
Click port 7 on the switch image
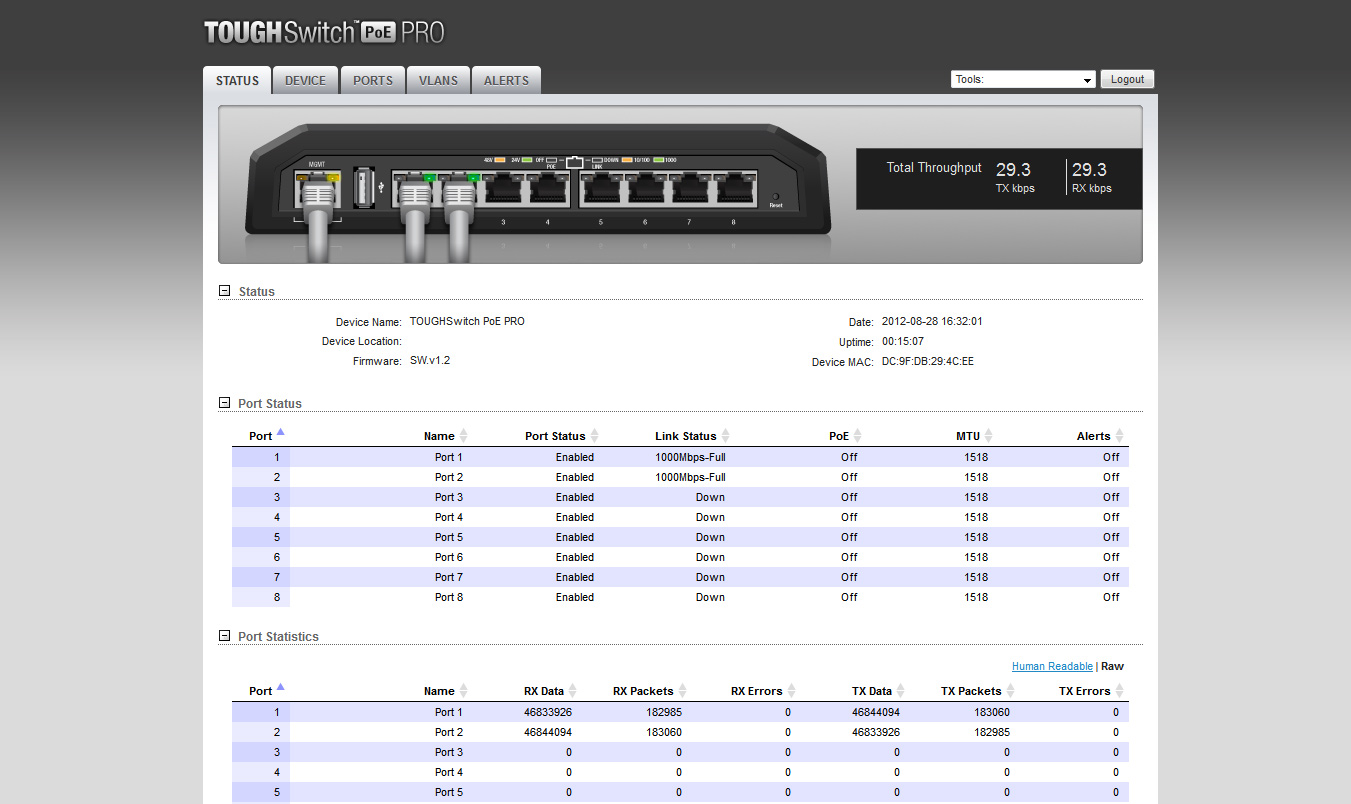689,189
